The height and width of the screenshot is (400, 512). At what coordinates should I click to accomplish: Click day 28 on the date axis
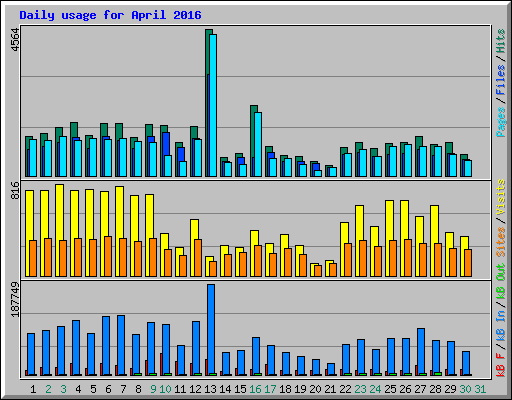pyautogui.click(x=435, y=389)
